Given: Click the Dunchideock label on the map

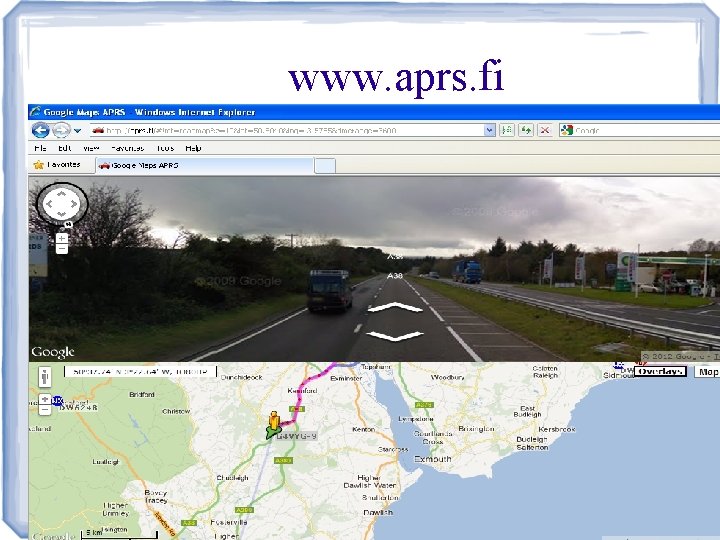Looking at the screenshot, I should [242, 377].
